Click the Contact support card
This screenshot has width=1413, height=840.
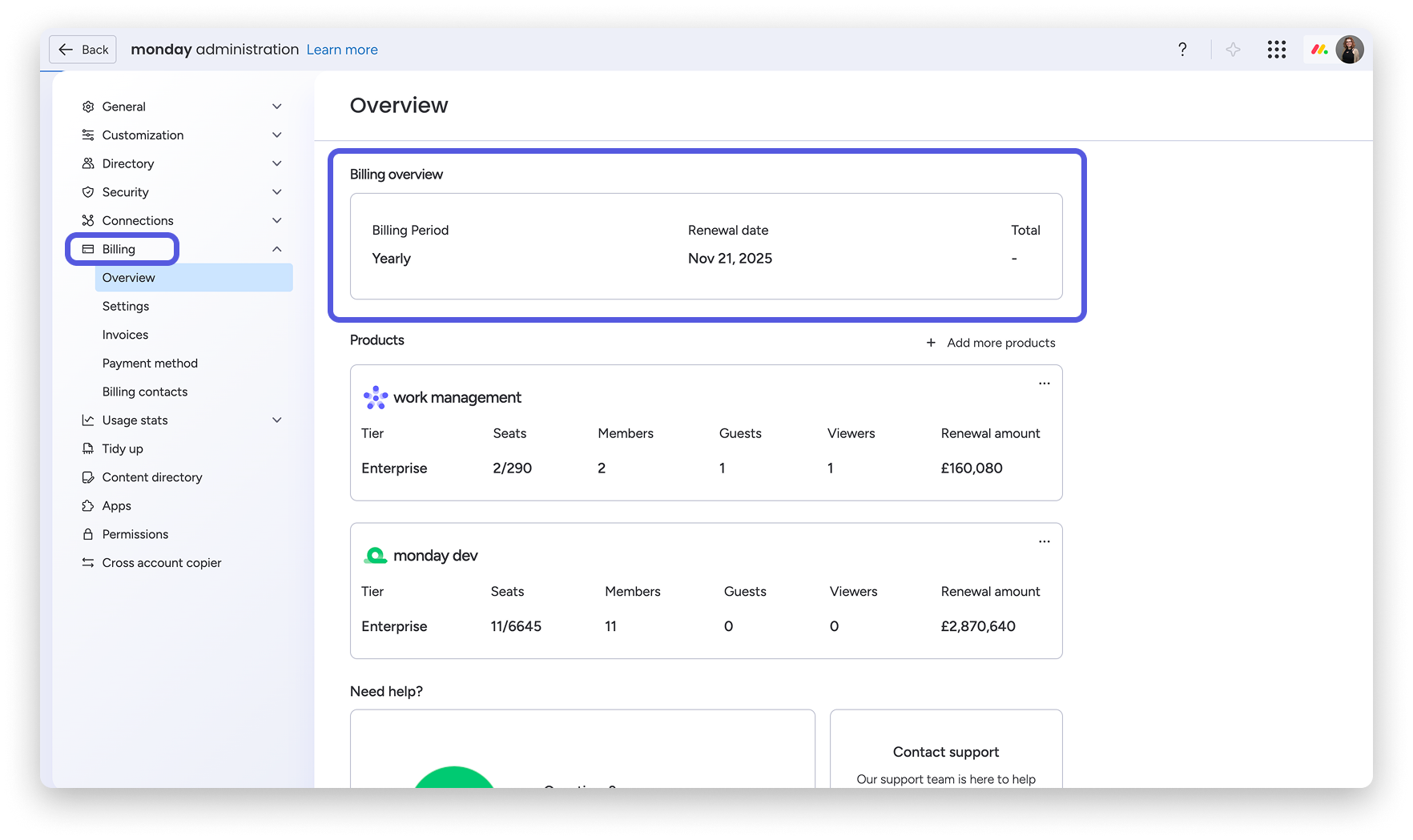[946, 750]
